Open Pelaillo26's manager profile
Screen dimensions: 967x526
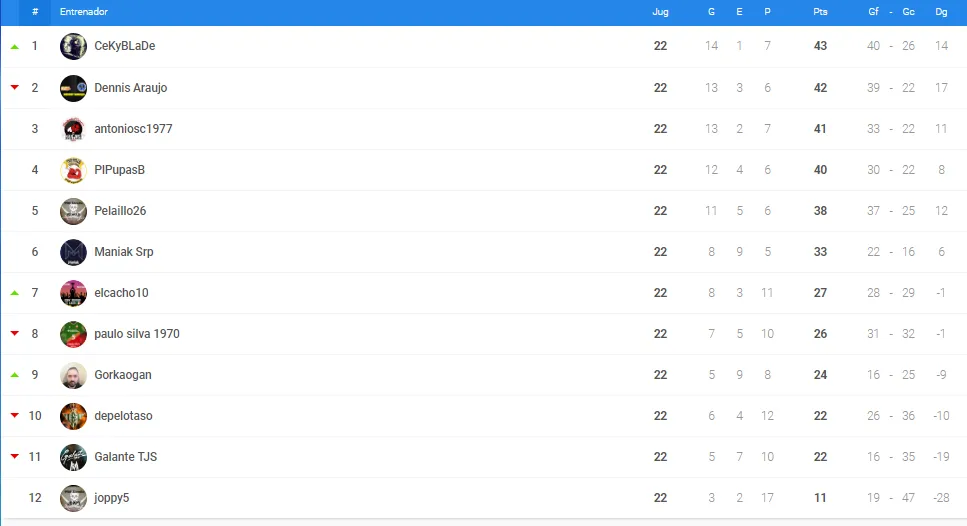(120, 211)
